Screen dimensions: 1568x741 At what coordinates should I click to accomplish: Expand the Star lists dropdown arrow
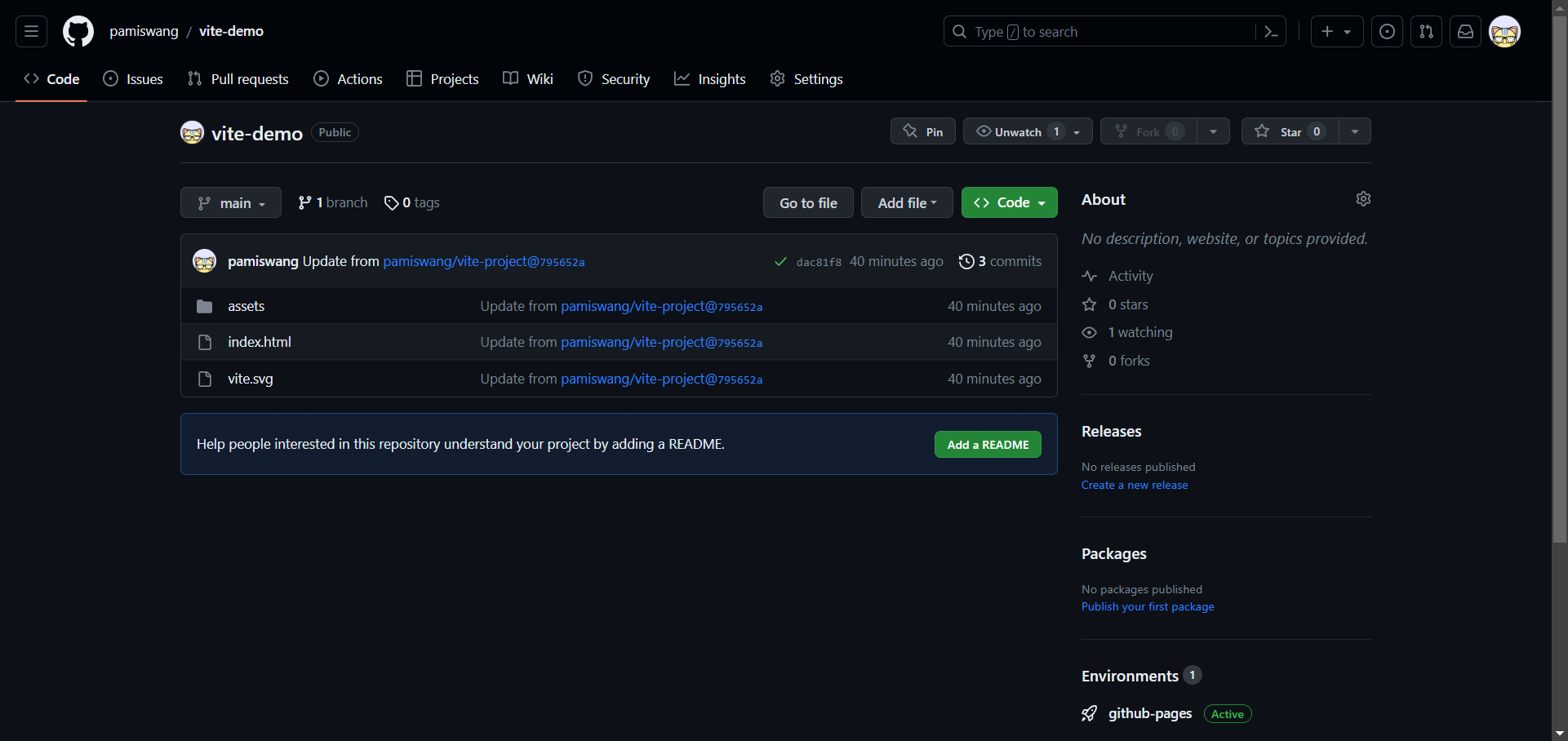pyautogui.click(x=1355, y=131)
